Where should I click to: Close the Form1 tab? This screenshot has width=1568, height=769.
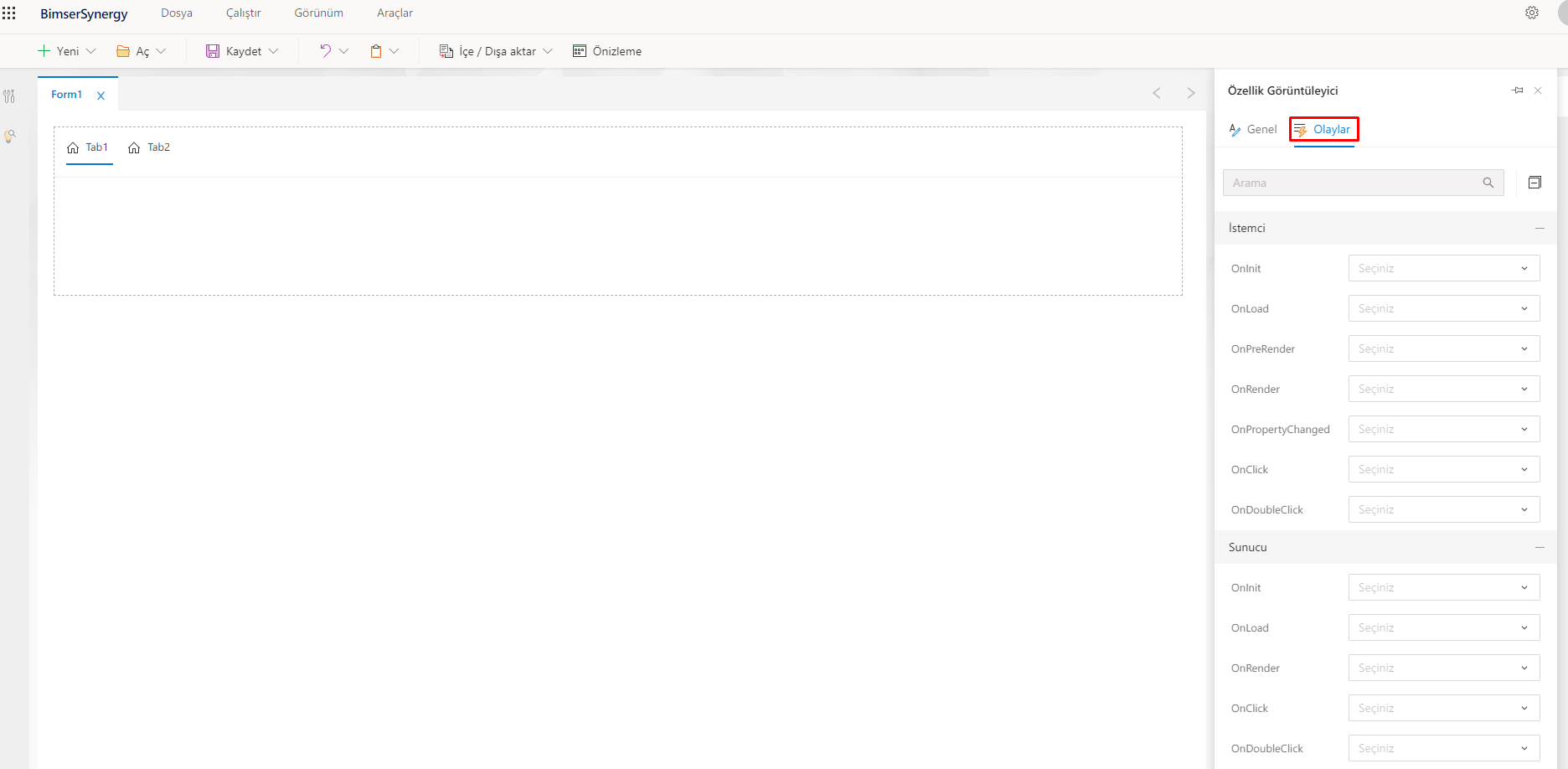click(x=101, y=95)
